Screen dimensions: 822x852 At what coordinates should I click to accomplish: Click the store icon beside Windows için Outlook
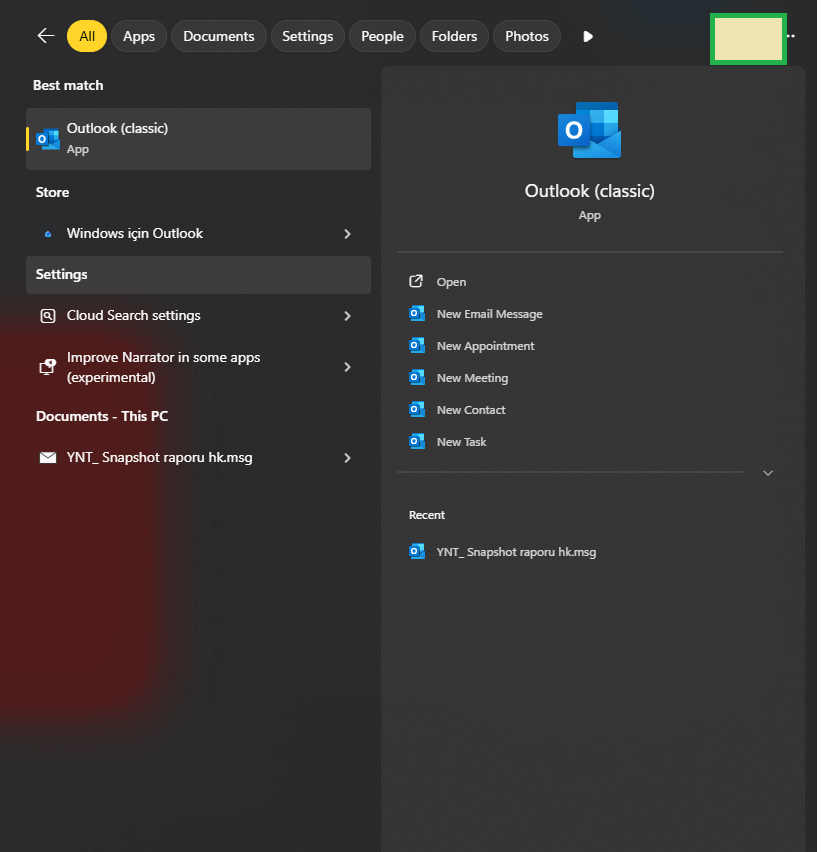[x=48, y=234]
